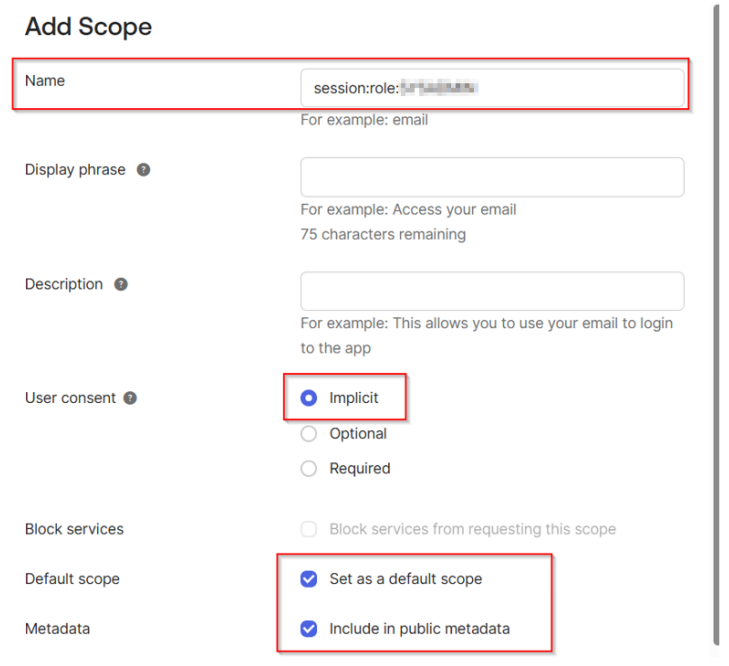Click the Display phrase label text
The image size is (729, 666).
click(75, 170)
